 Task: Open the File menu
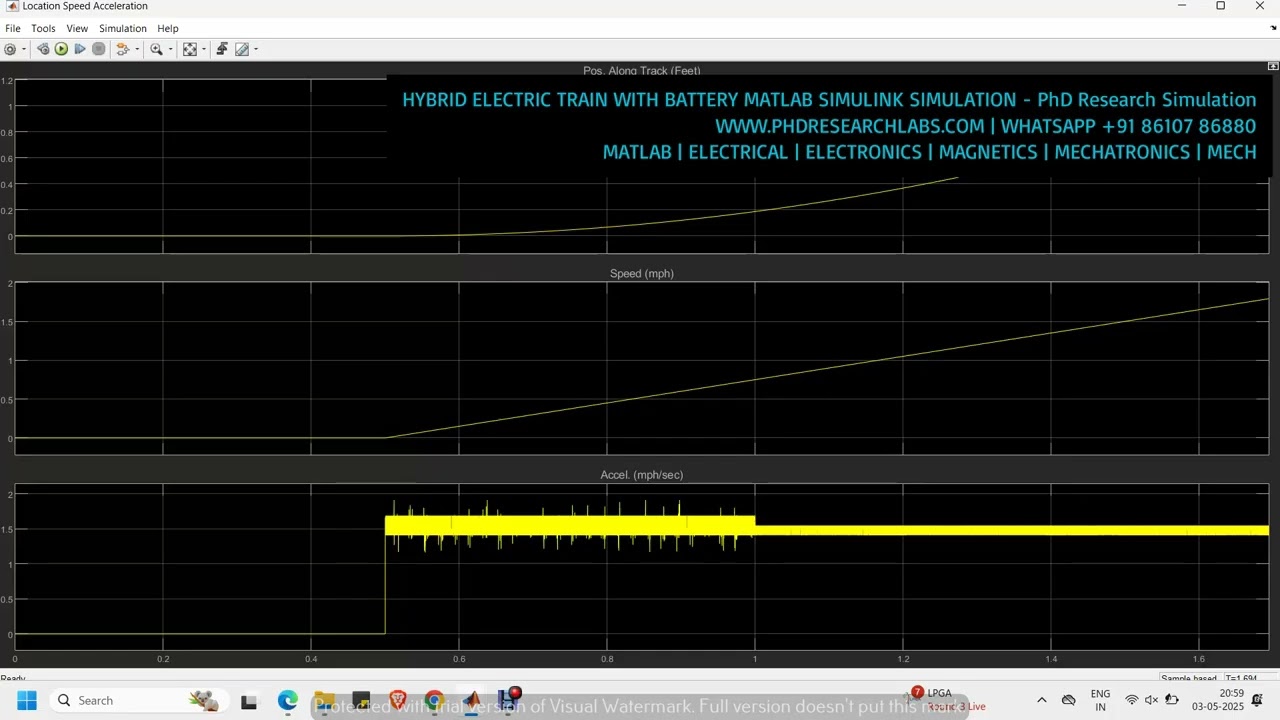pos(13,28)
